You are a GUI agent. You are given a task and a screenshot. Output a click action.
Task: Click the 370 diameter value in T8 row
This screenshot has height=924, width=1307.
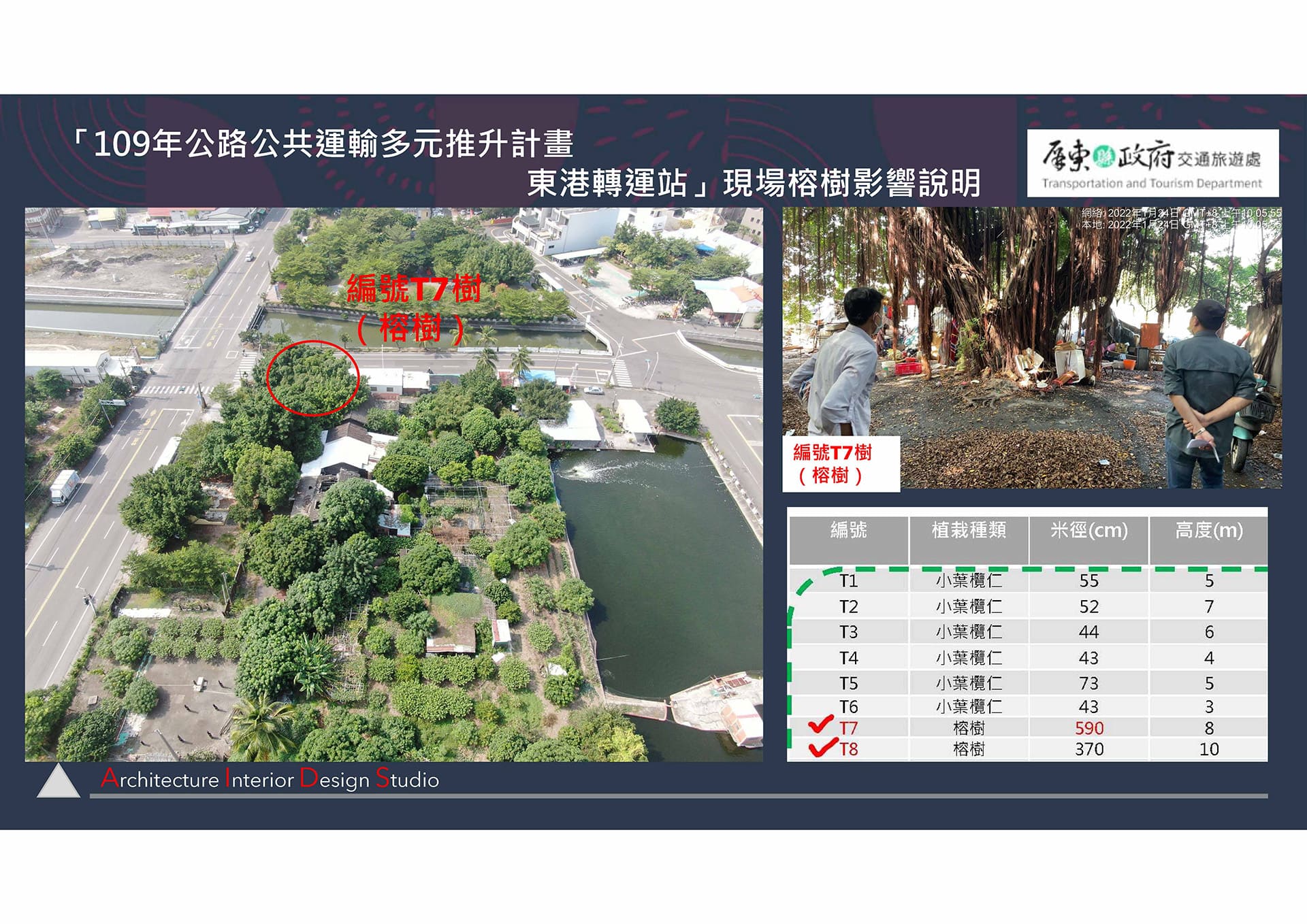point(1088,749)
